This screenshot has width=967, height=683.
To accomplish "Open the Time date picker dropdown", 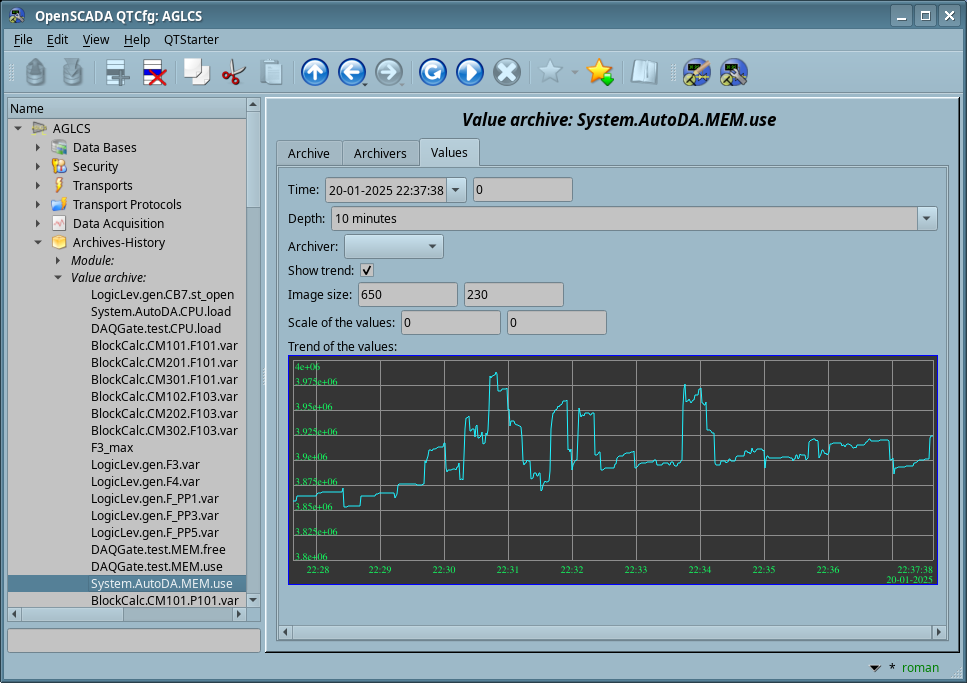I will (x=456, y=190).
